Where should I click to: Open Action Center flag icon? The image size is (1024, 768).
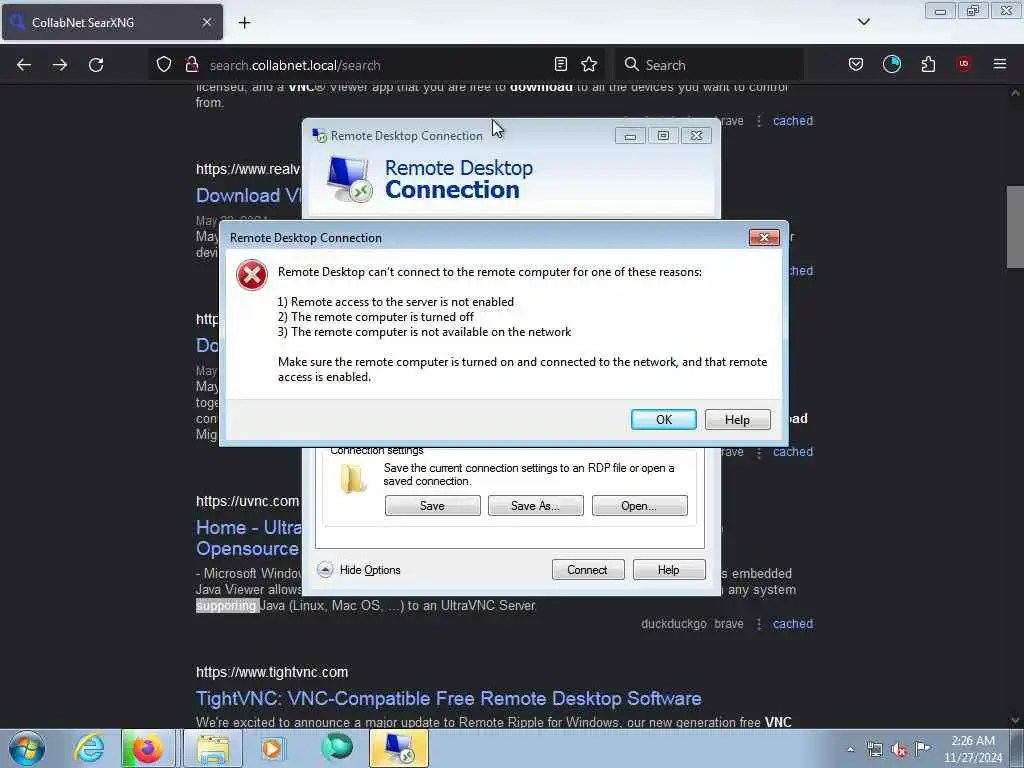click(x=922, y=748)
